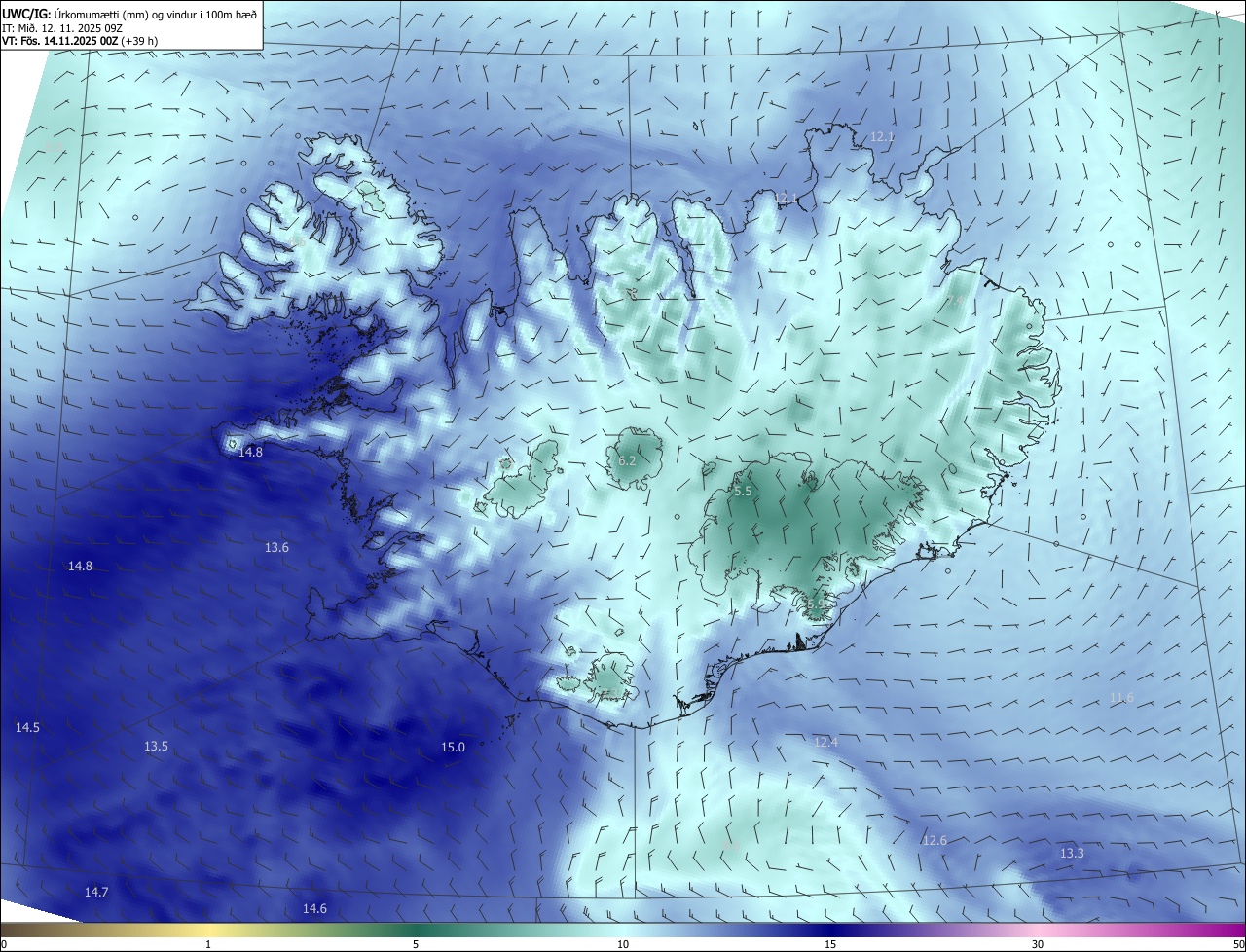Click the map title 'Úrkomumætti (mm) og vindur í 100m hæð'

click(155, 14)
